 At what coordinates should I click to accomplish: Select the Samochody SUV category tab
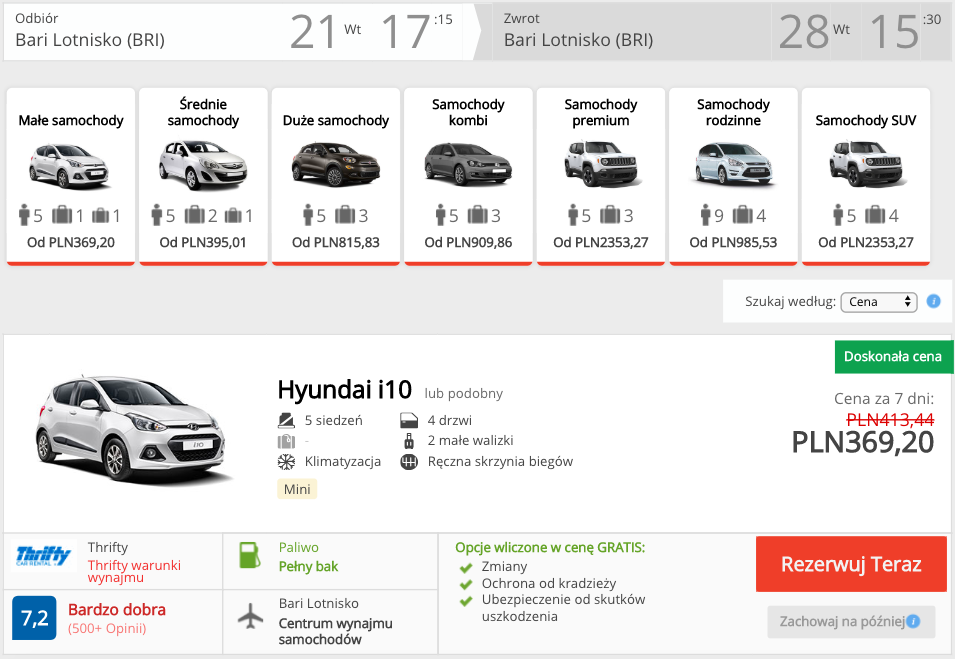[x=865, y=176]
